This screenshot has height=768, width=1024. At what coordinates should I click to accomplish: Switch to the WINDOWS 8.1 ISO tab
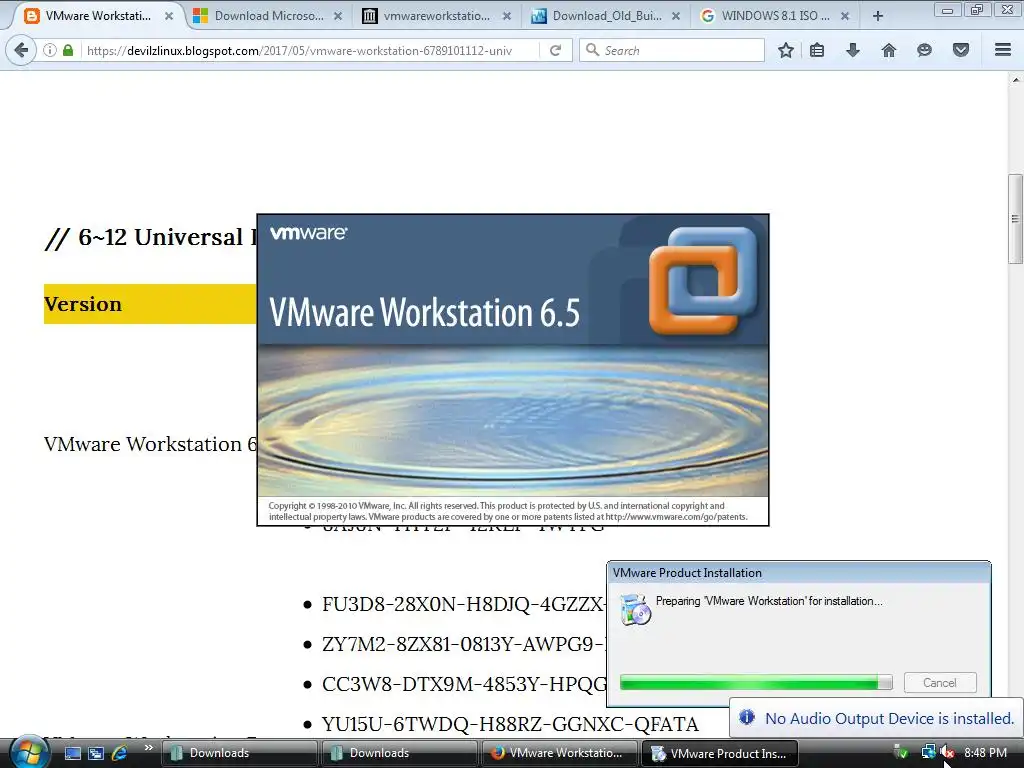pos(775,16)
